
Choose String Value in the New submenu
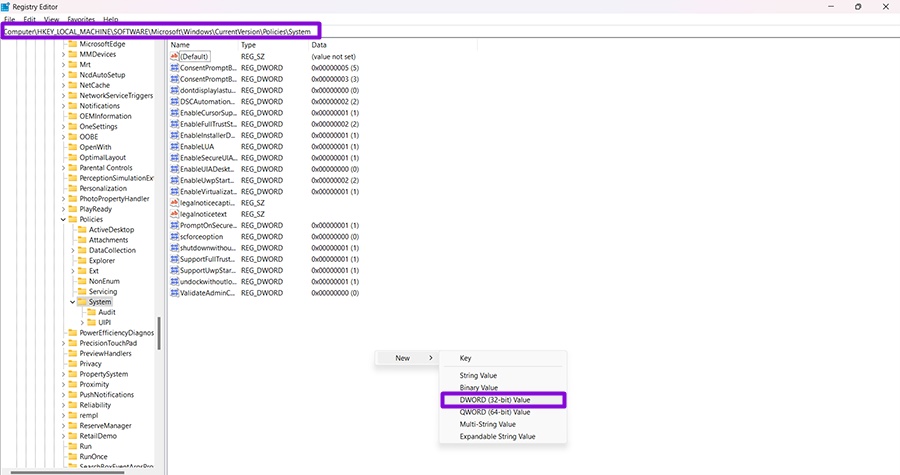point(503,375)
